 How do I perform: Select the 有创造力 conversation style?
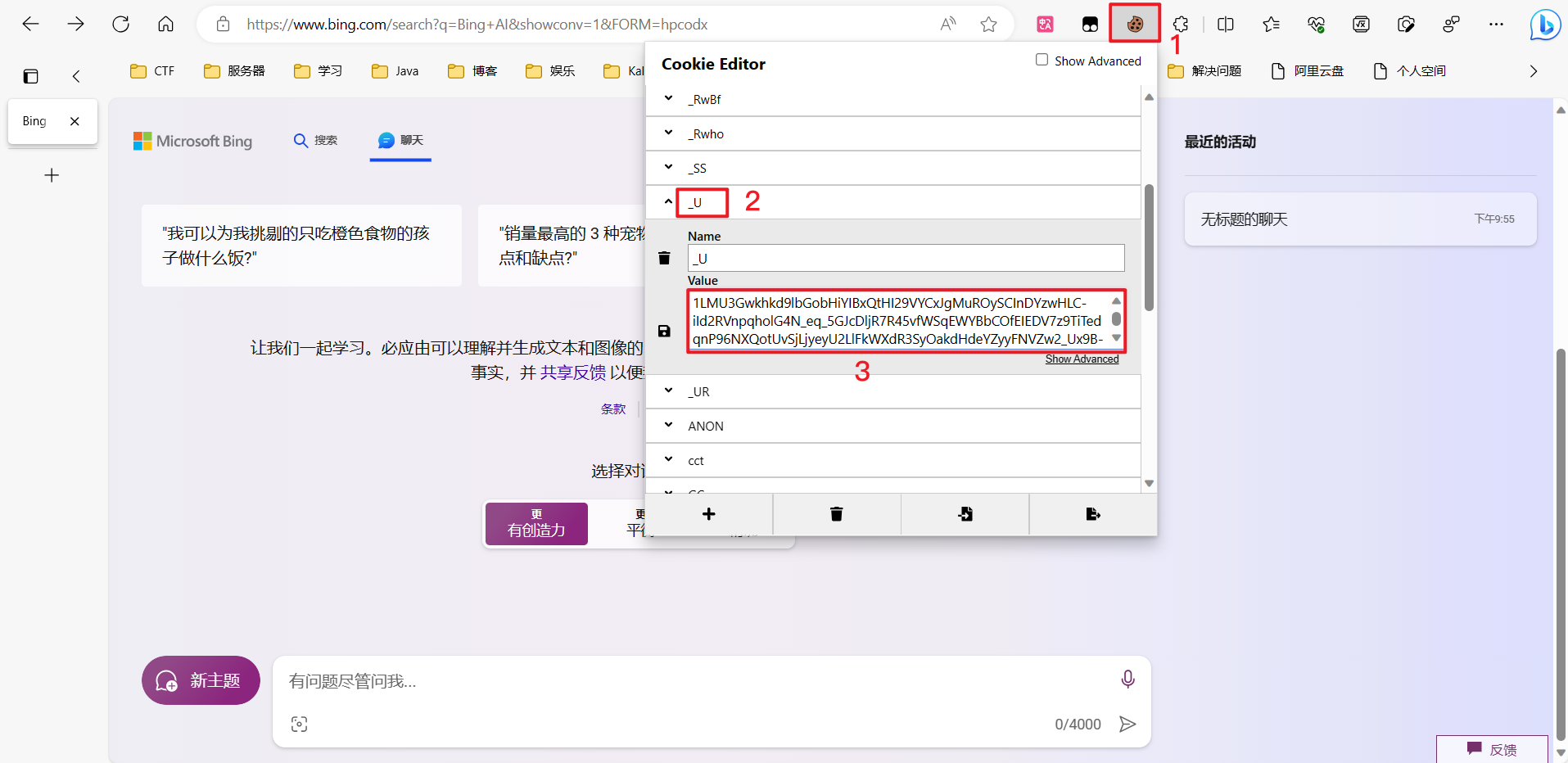[536, 524]
